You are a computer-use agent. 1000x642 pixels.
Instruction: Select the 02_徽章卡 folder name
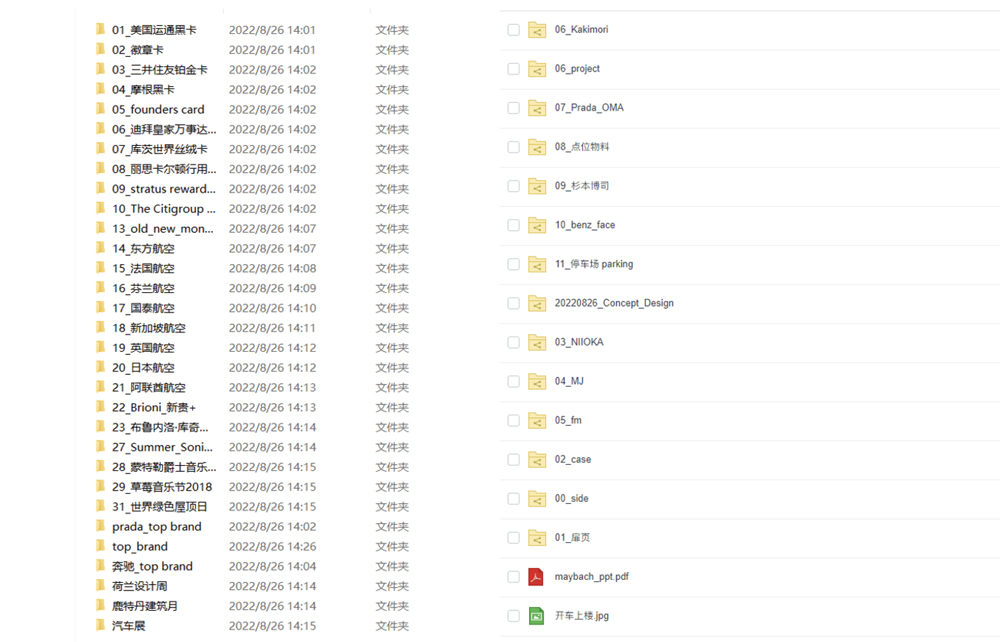tap(138, 50)
